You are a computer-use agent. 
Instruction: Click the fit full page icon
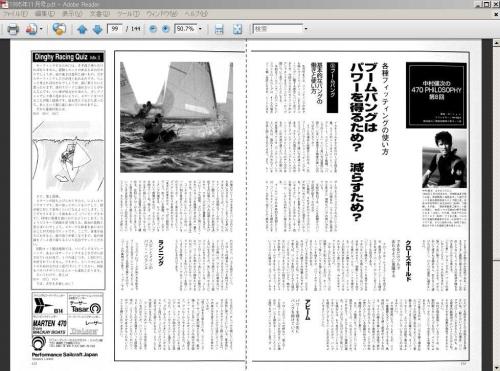(x=237, y=29)
